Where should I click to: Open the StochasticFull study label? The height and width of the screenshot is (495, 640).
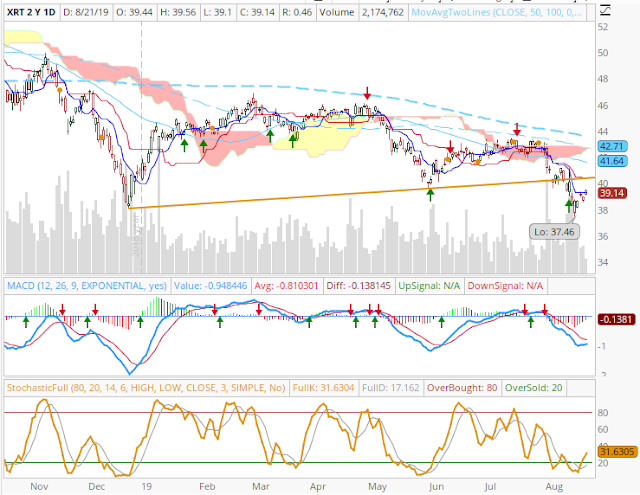146,388
